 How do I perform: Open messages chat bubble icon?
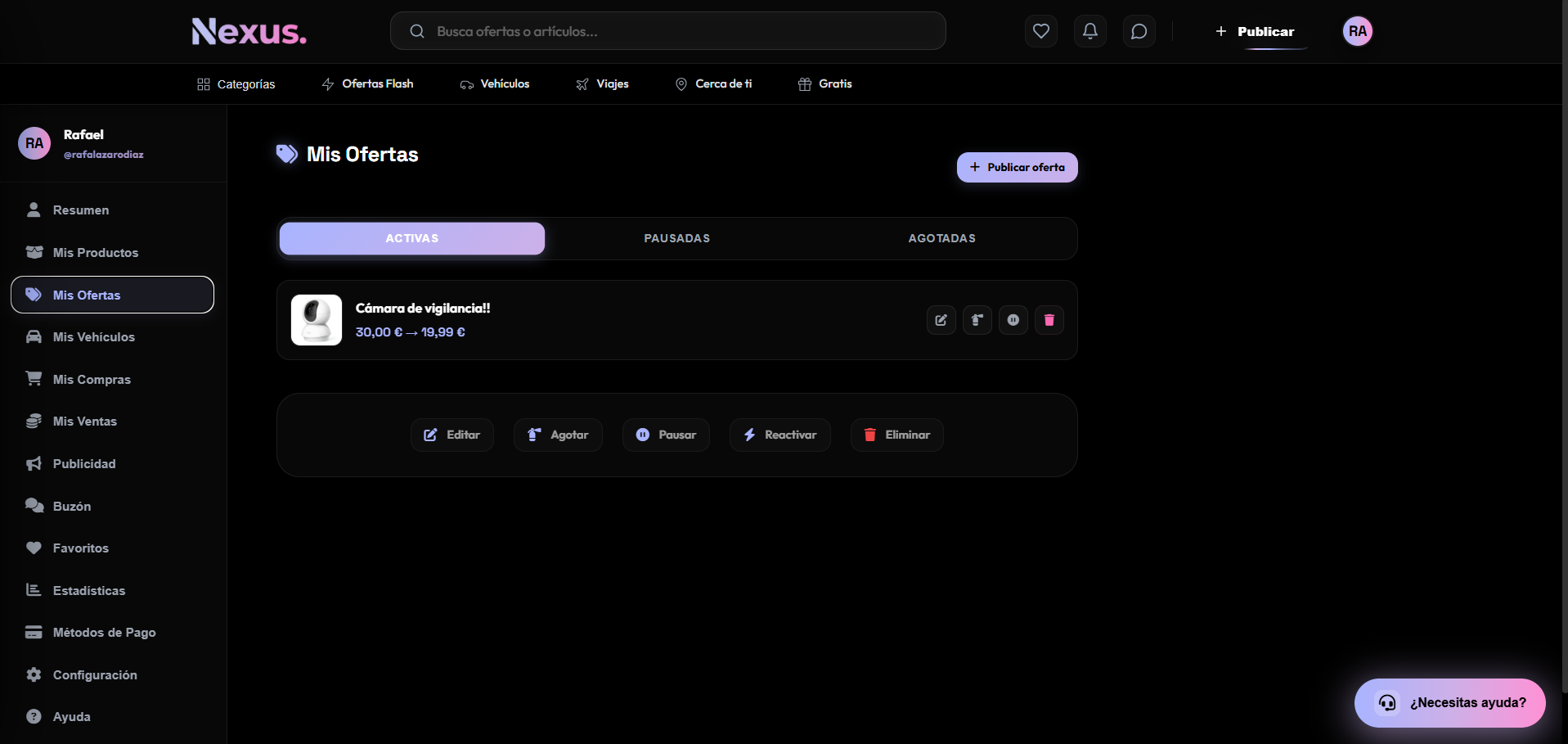1139,31
